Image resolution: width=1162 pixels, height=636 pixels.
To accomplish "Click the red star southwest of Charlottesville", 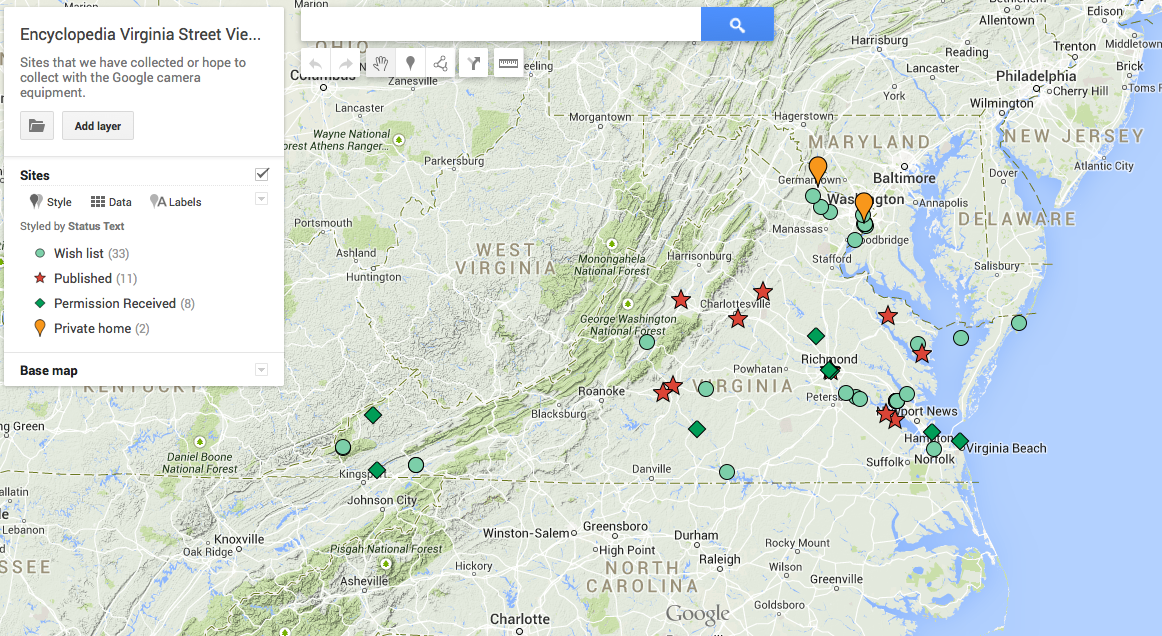I will coord(737,319).
